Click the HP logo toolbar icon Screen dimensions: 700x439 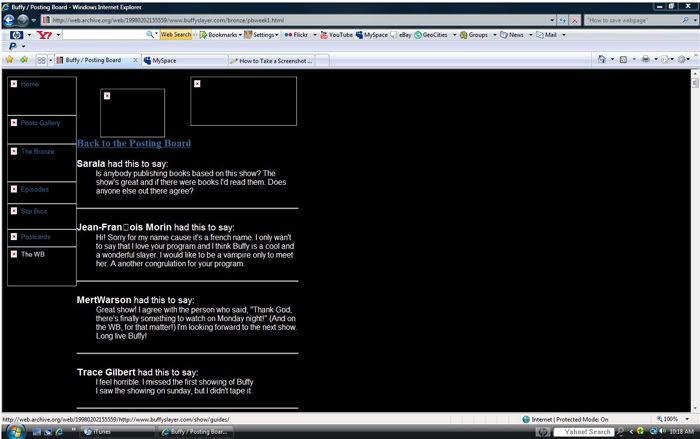[17, 35]
